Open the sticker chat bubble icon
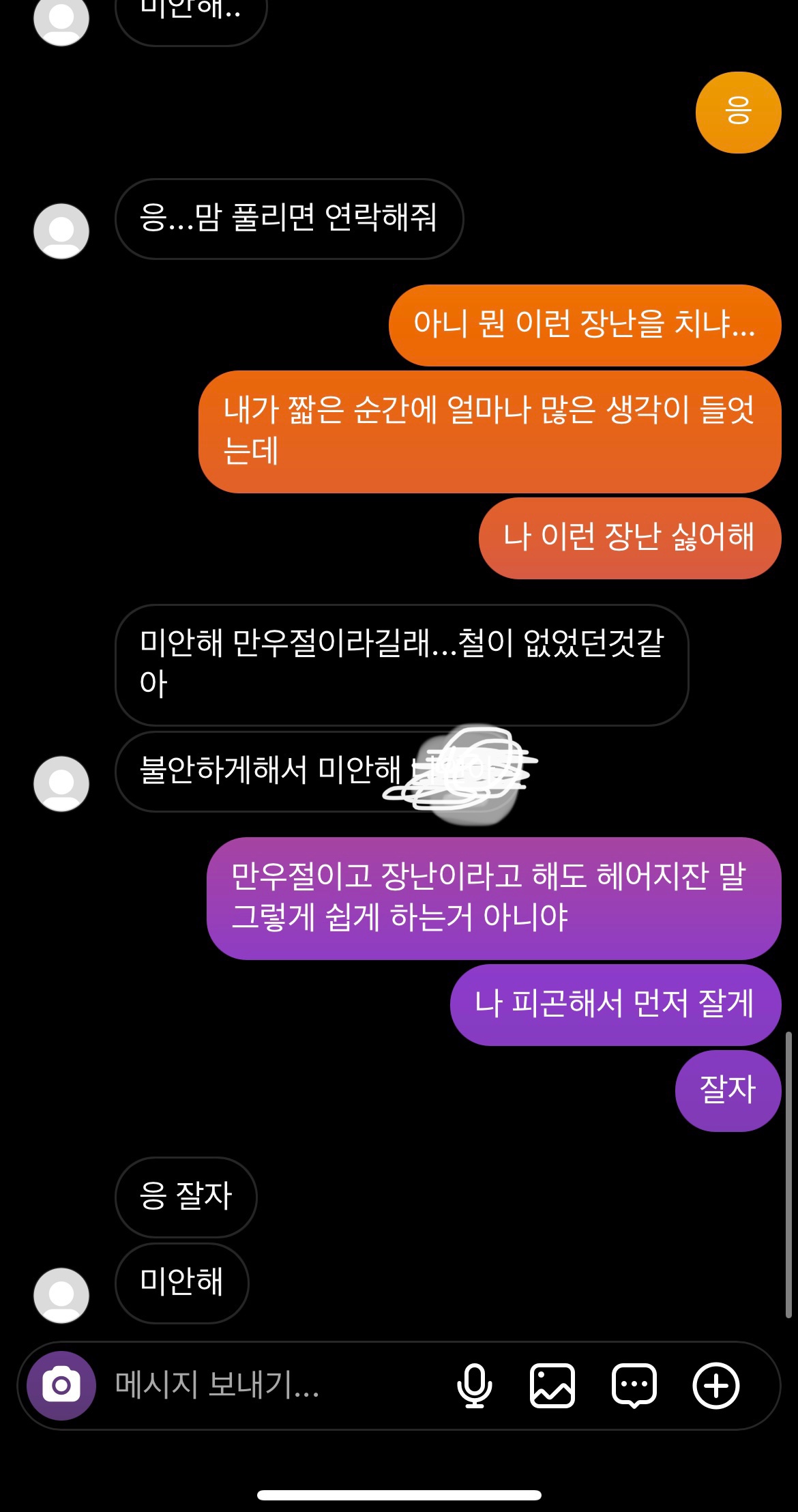 point(634,1386)
